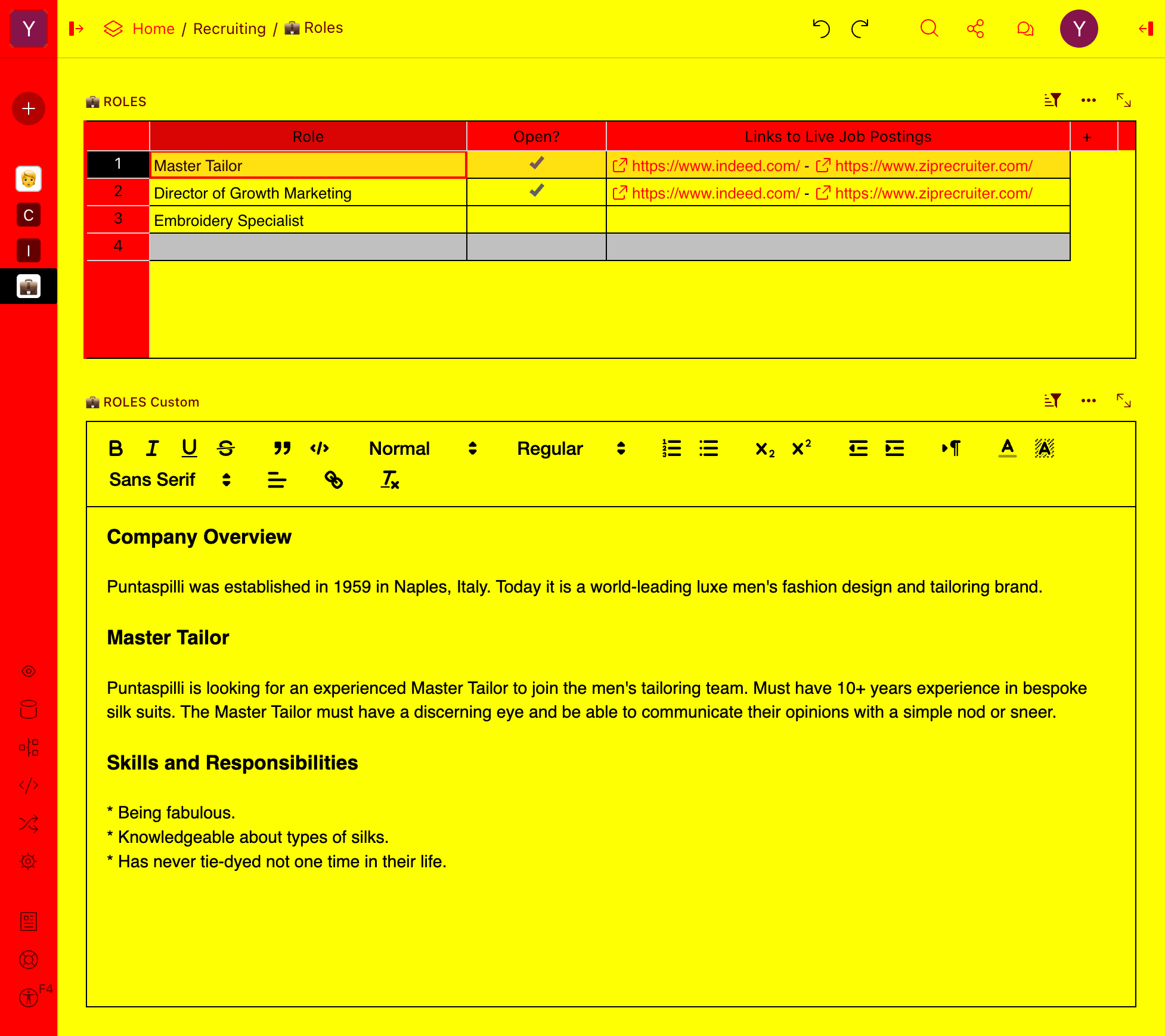Image resolution: width=1165 pixels, height=1036 pixels.
Task: Insert a hyperlink
Action: [333, 480]
